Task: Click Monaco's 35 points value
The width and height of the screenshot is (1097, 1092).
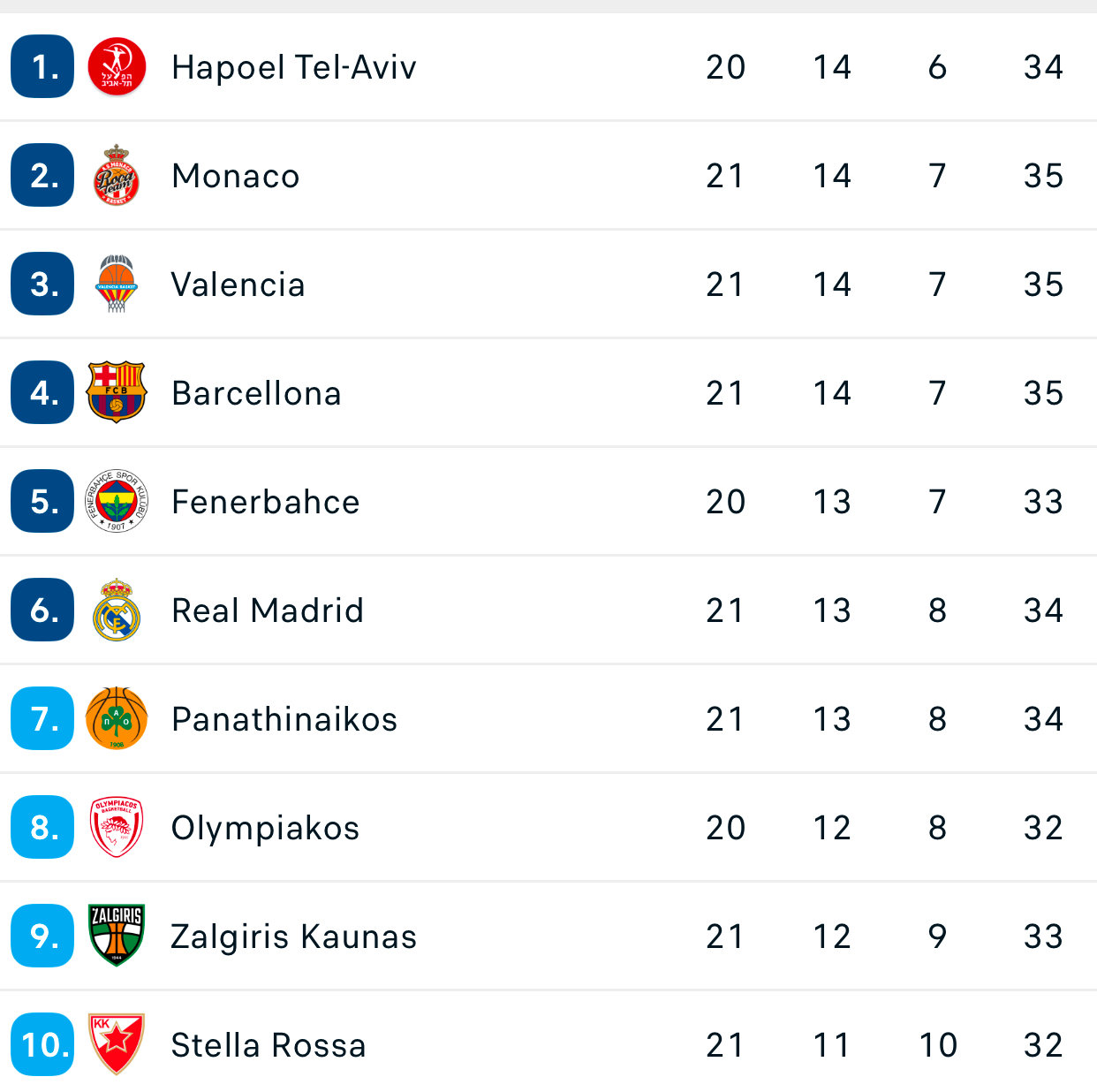Action: click(x=1043, y=176)
